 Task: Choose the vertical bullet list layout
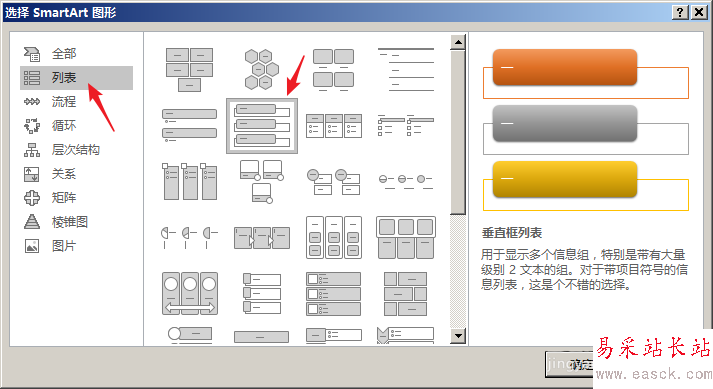[190, 125]
